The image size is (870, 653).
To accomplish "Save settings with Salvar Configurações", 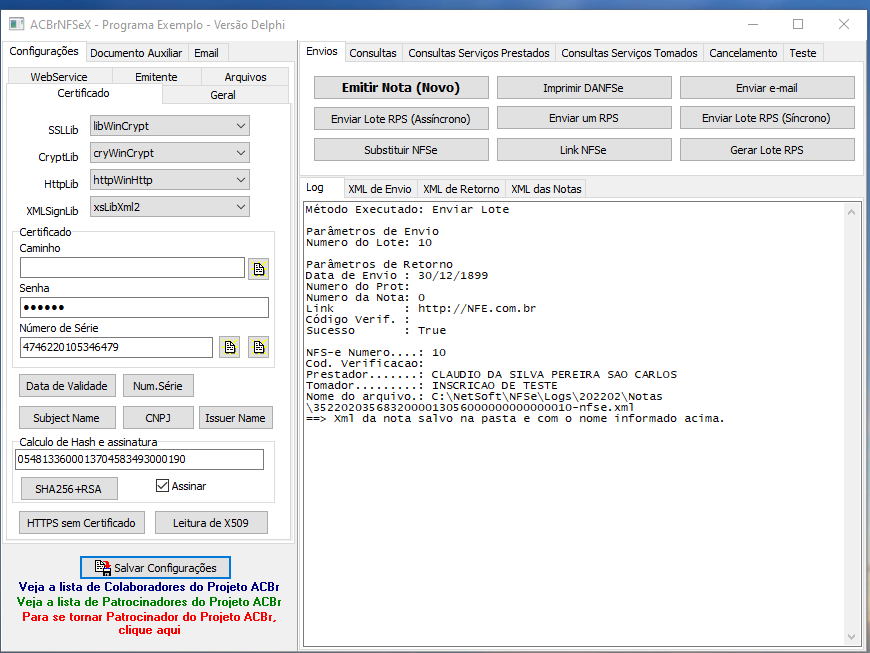I will pyautogui.click(x=155, y=568).
